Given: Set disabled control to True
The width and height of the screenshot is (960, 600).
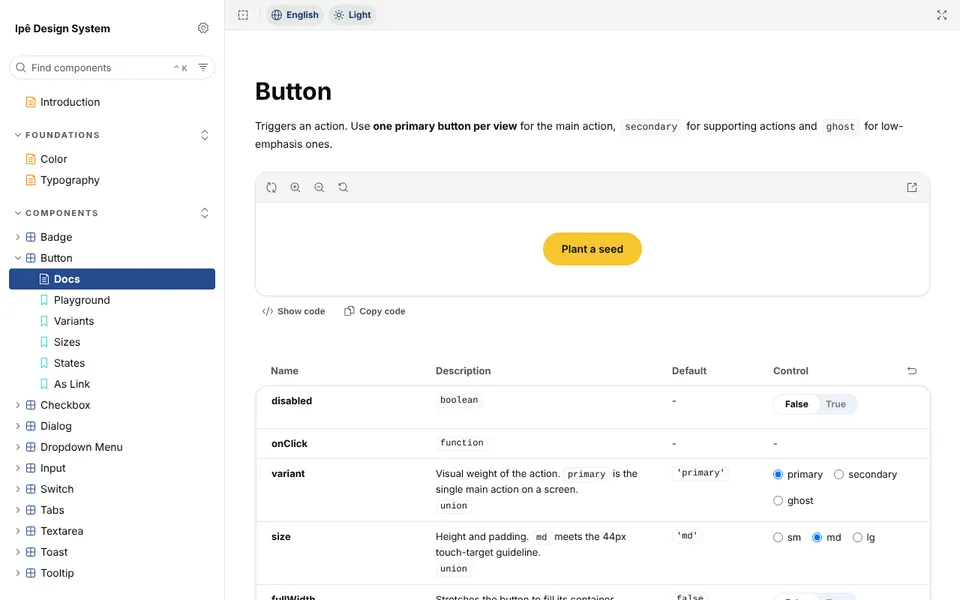Looking at the screenshot, I should coord(835,404).
